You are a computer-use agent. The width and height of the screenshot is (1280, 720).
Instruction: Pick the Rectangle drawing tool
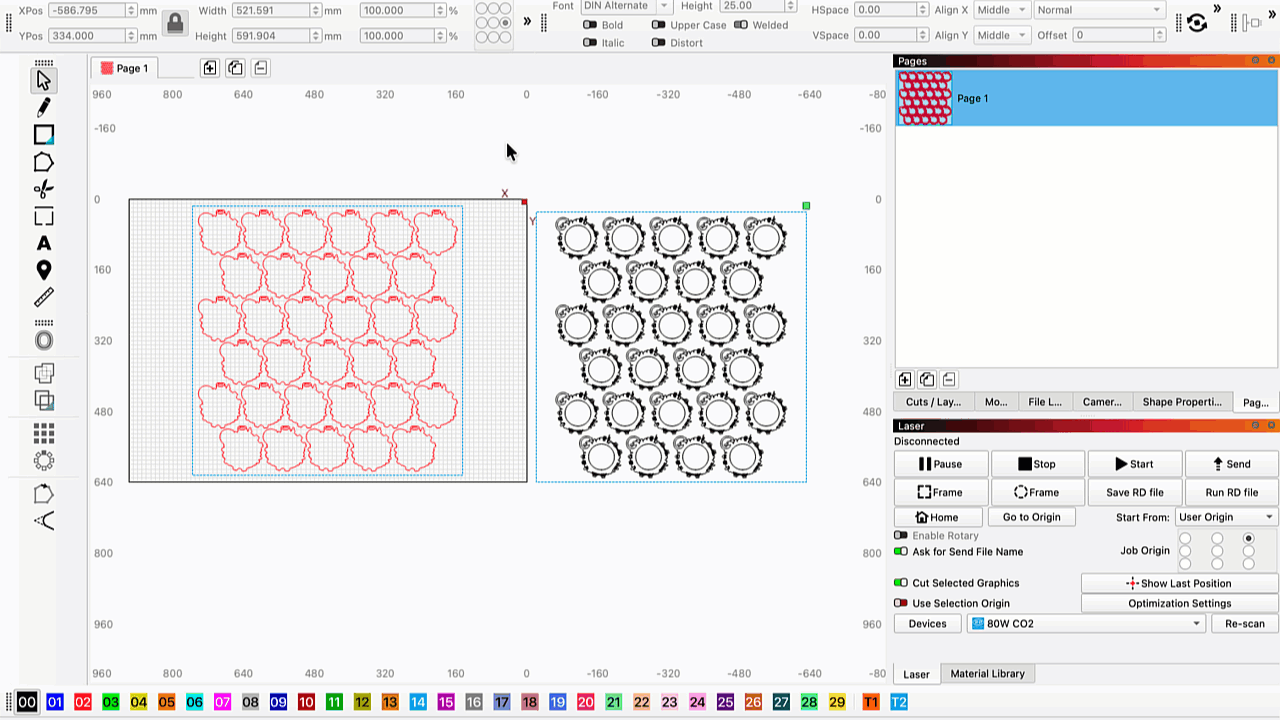click(43, 134)
